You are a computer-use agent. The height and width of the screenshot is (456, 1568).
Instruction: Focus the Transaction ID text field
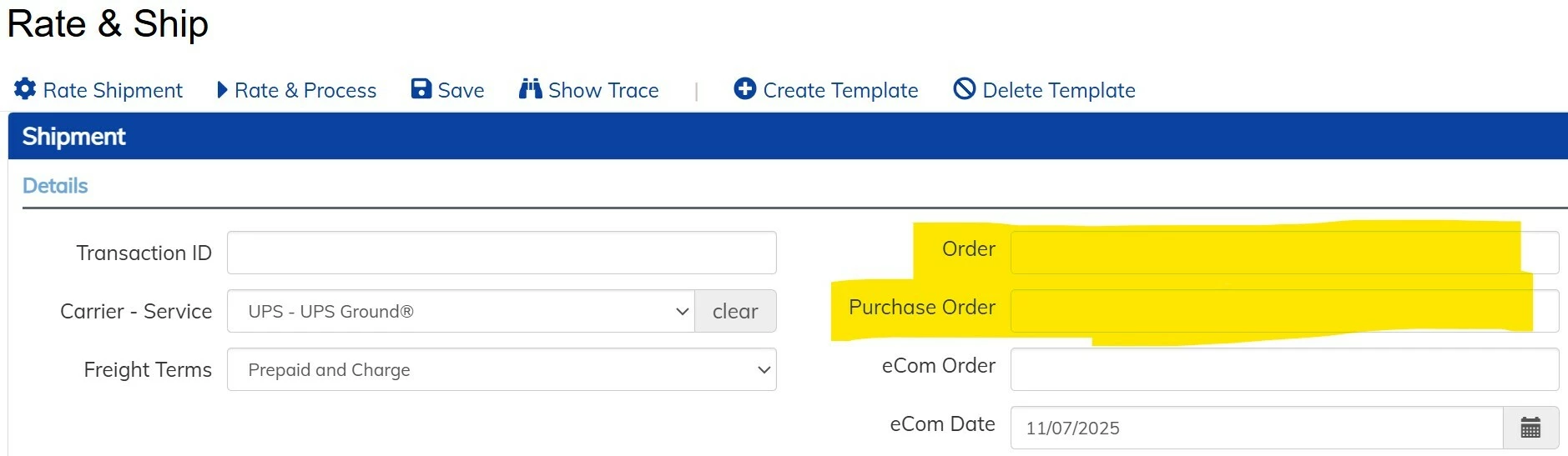[x=501, y=253]
